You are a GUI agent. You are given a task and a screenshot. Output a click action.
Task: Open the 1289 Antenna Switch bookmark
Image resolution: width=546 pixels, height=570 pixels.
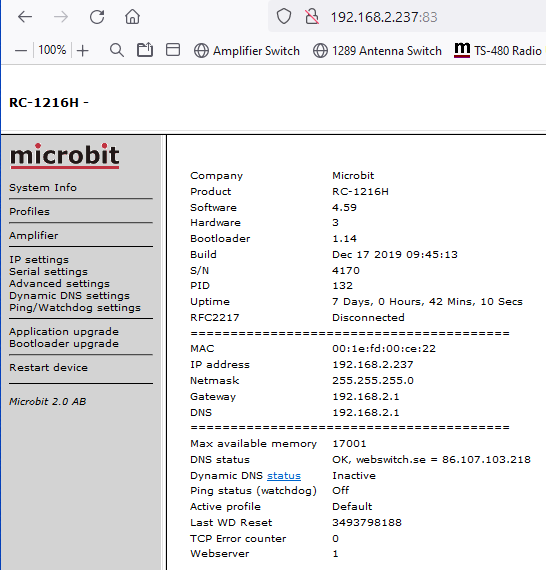point(377,51)
